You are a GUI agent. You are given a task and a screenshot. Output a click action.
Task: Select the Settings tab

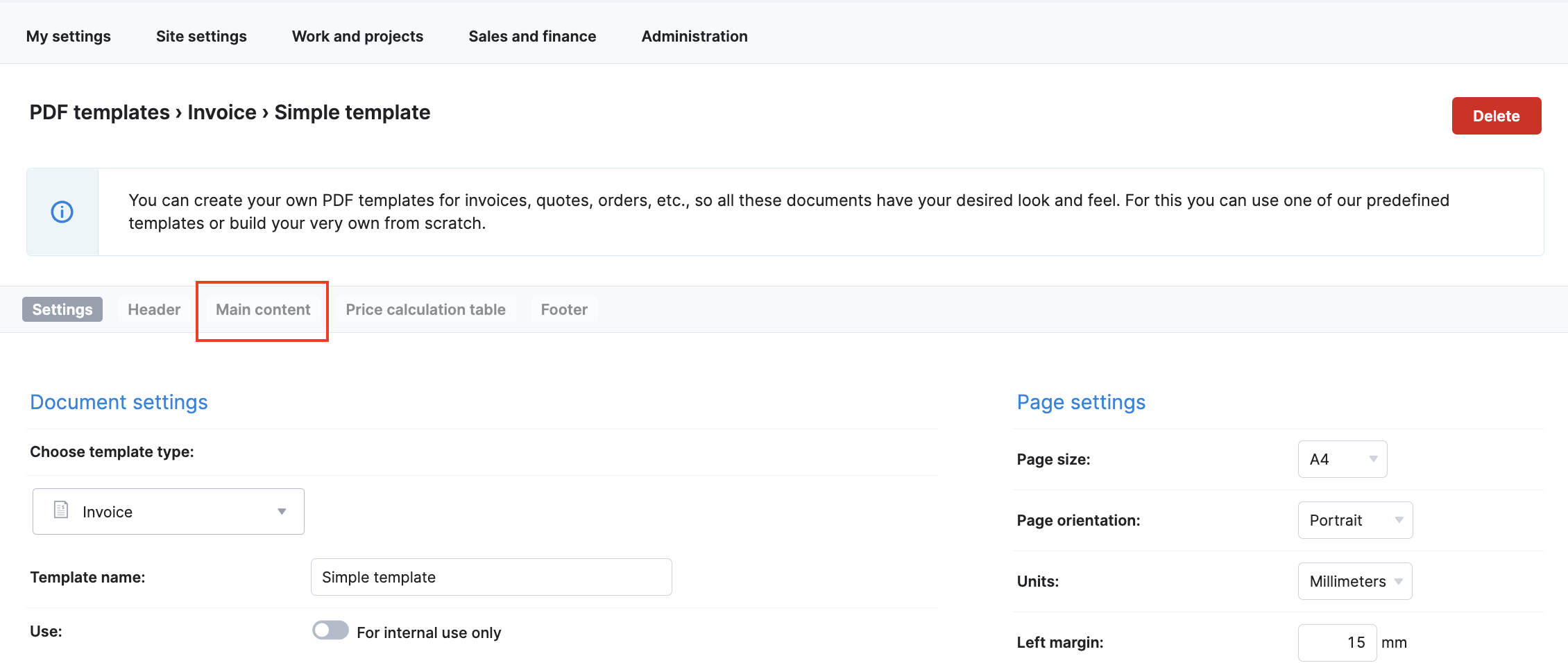[x=62, y=309]
